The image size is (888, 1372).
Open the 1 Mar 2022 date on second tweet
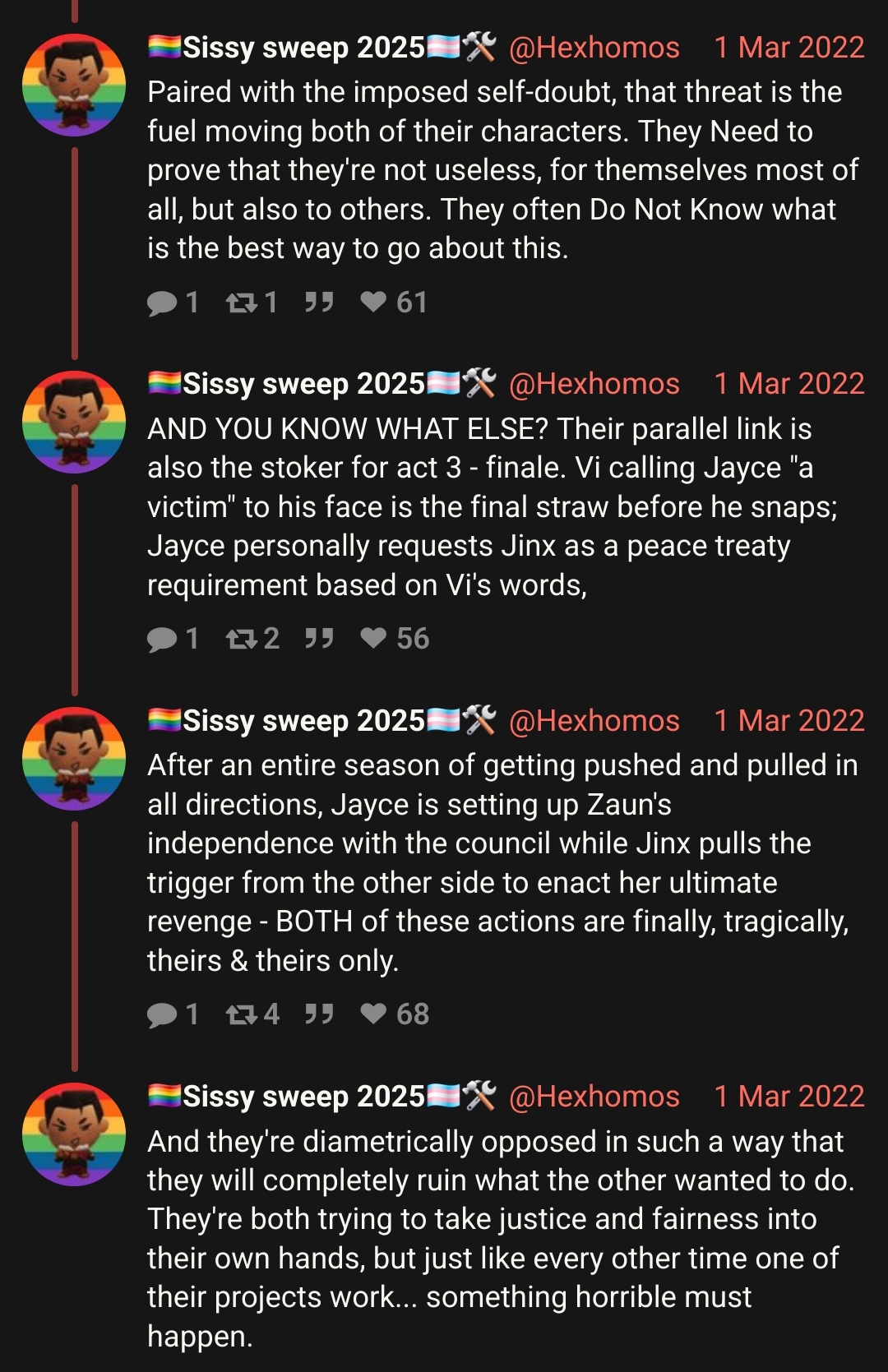tap(789, 384)
